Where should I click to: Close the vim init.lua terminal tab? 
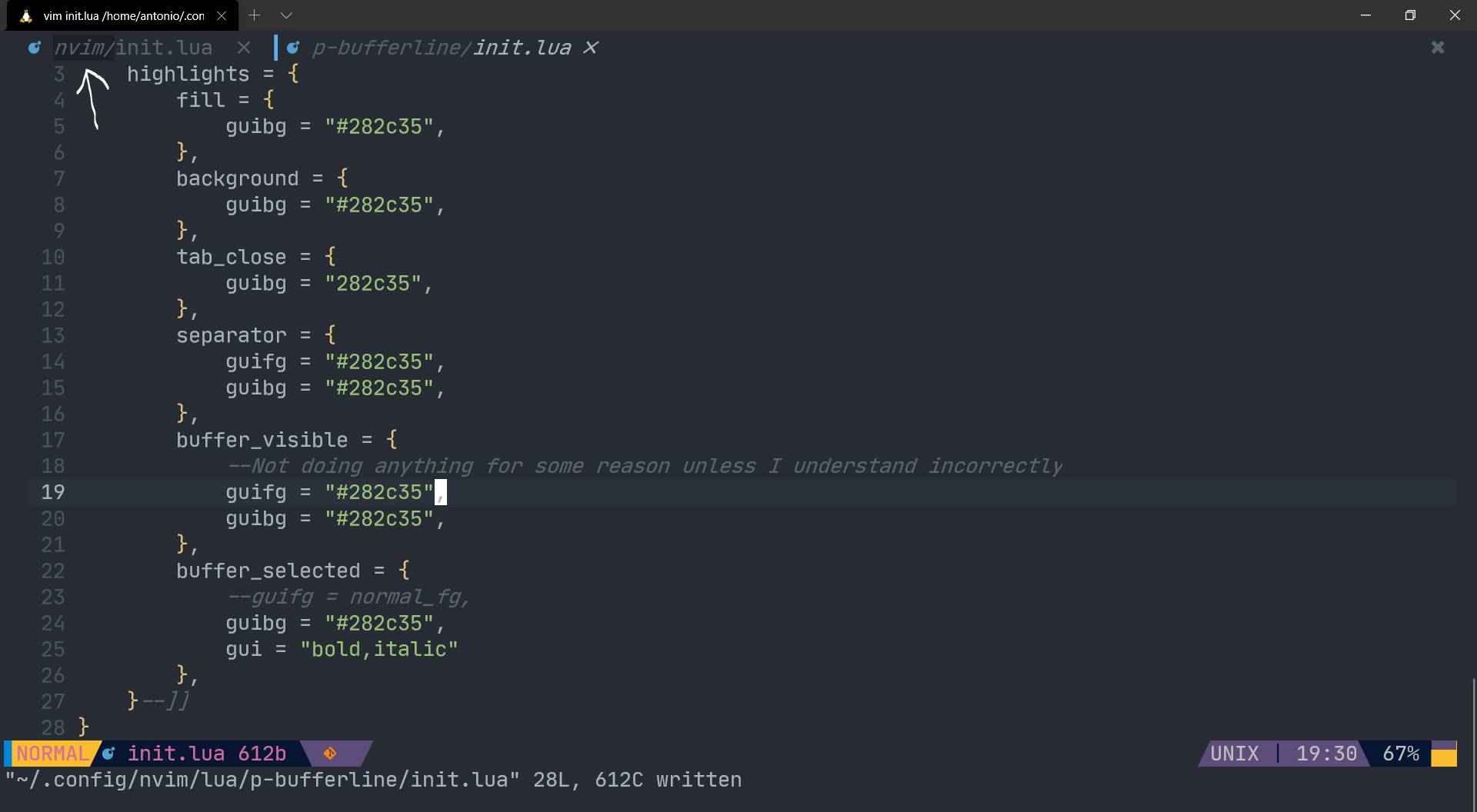coord(222,15)
